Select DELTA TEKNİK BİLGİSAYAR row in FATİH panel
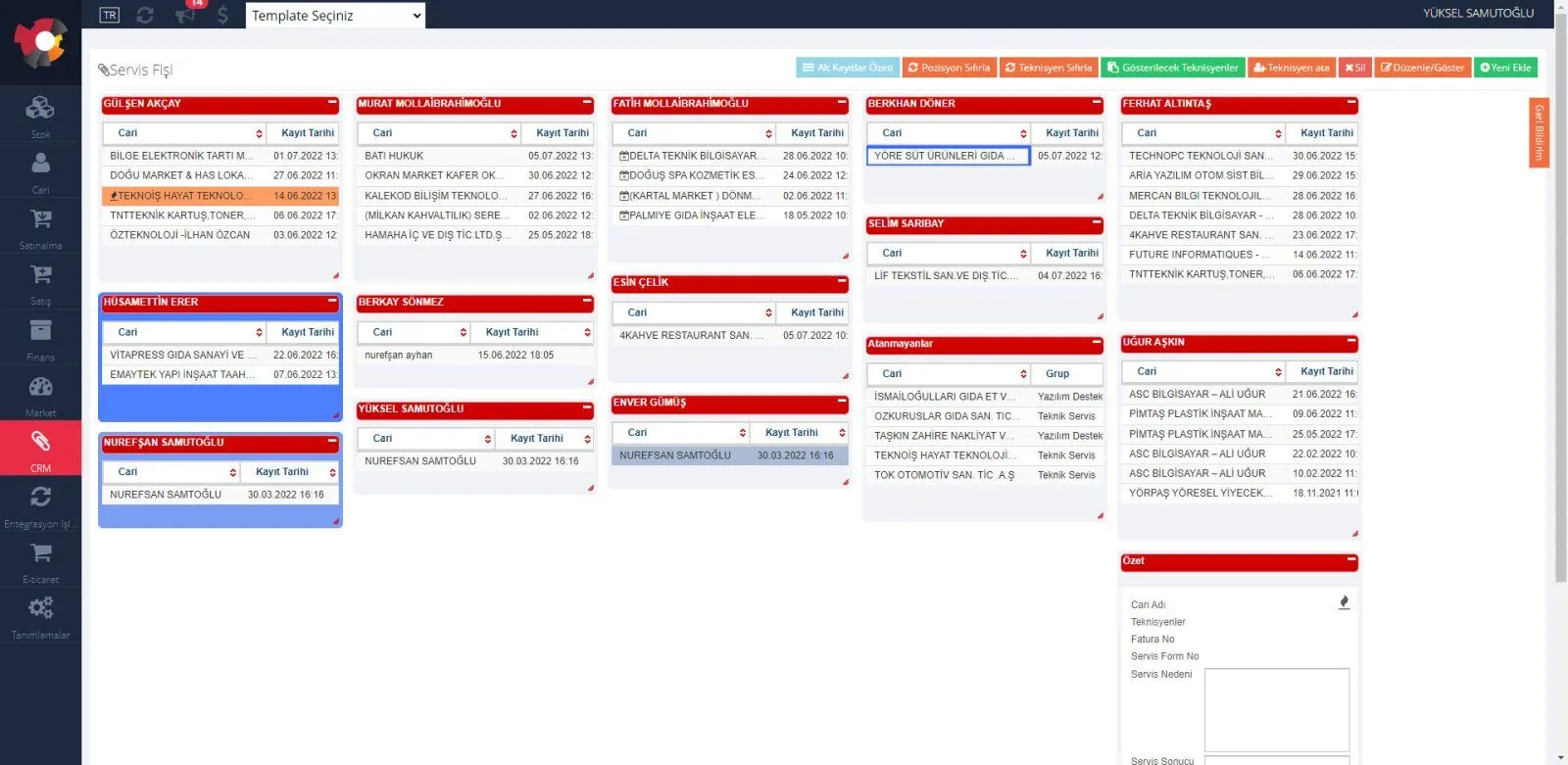Viewport: 1568px width, 765px height. click(730, 156)
